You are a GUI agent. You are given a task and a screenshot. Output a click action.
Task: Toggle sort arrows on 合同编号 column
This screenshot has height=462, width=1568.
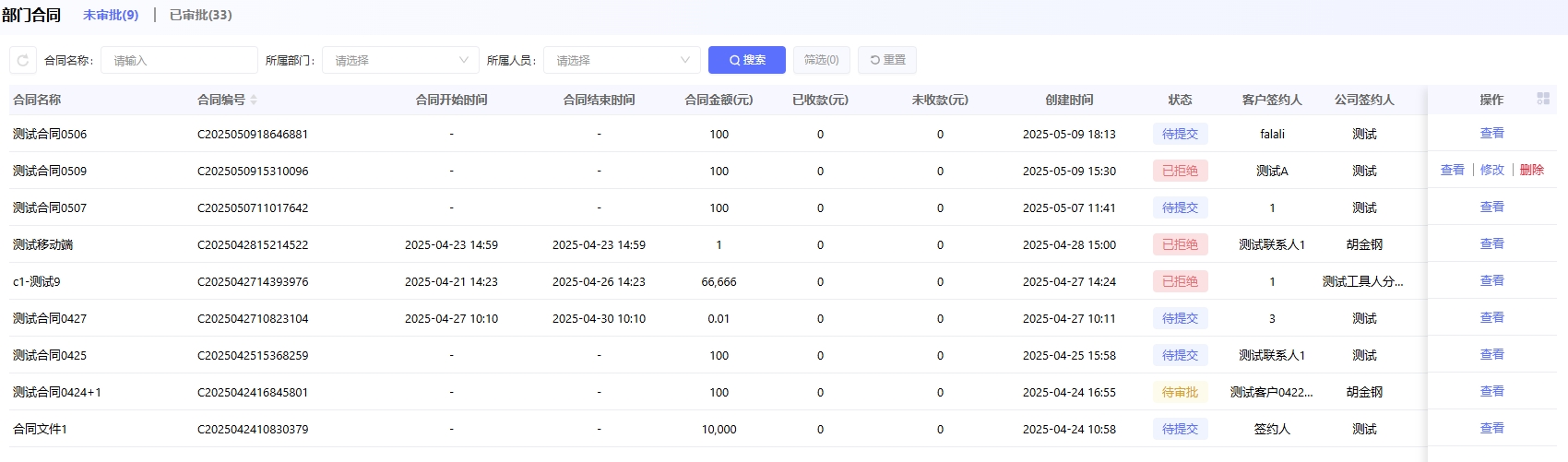point(254,100)
